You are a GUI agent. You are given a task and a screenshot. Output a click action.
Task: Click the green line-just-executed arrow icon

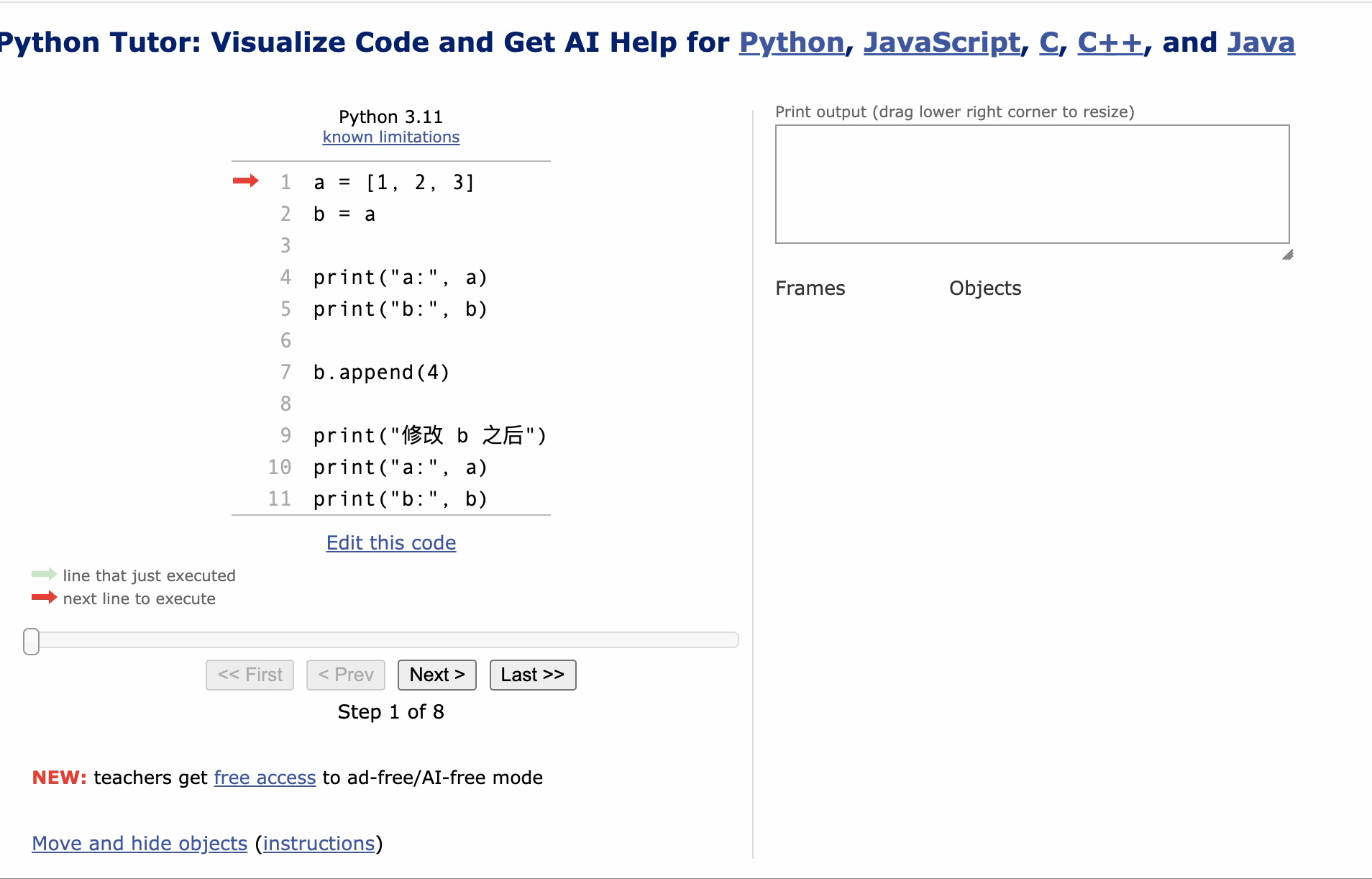tap(43, 574)
